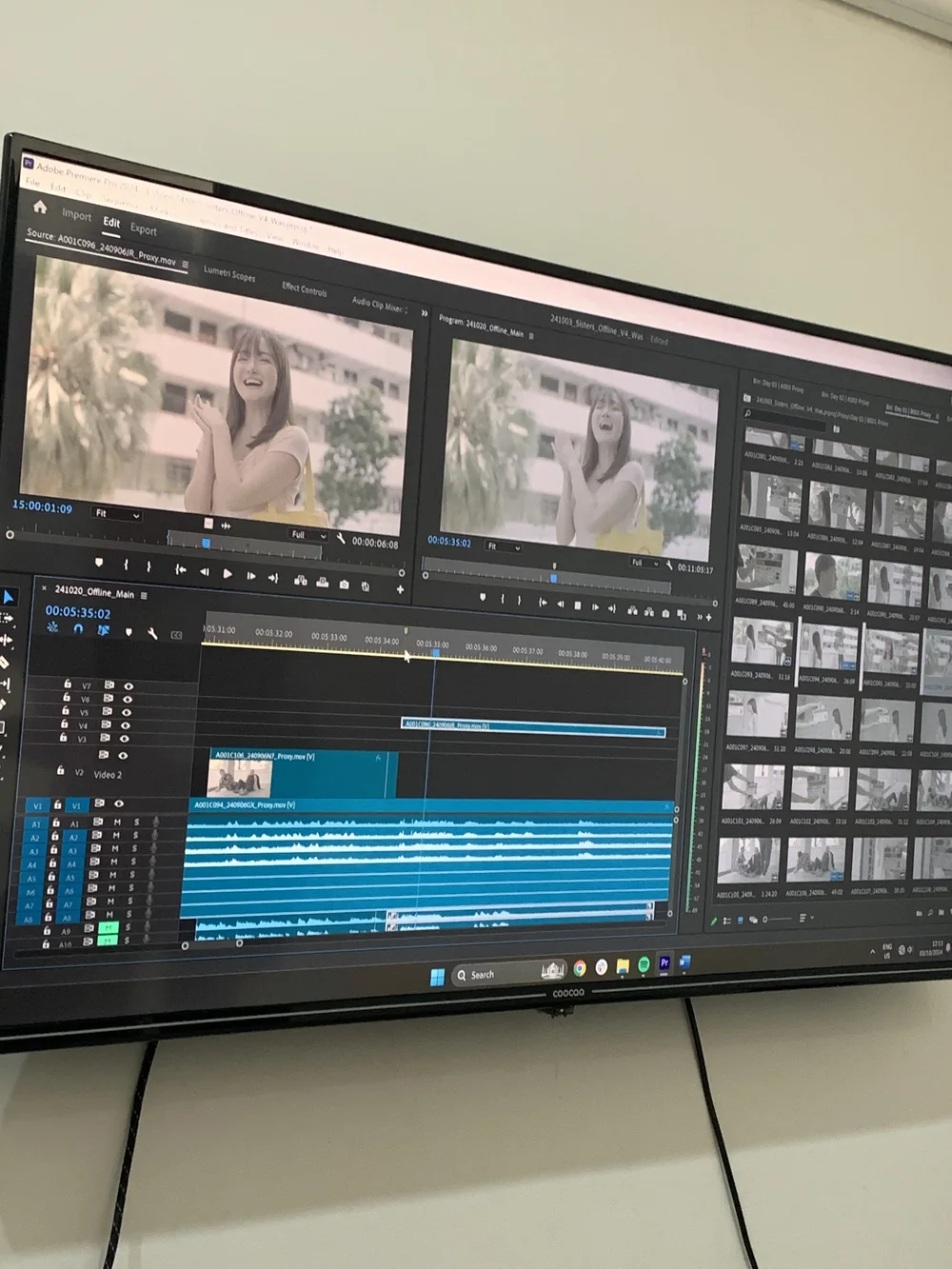Play the source monitor clip
This screenshot has height=1269, width=952.
pos(227,573)
